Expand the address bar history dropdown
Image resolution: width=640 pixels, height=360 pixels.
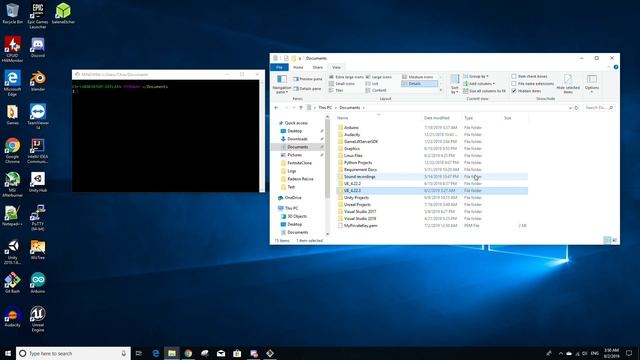(x=570, y=108)
